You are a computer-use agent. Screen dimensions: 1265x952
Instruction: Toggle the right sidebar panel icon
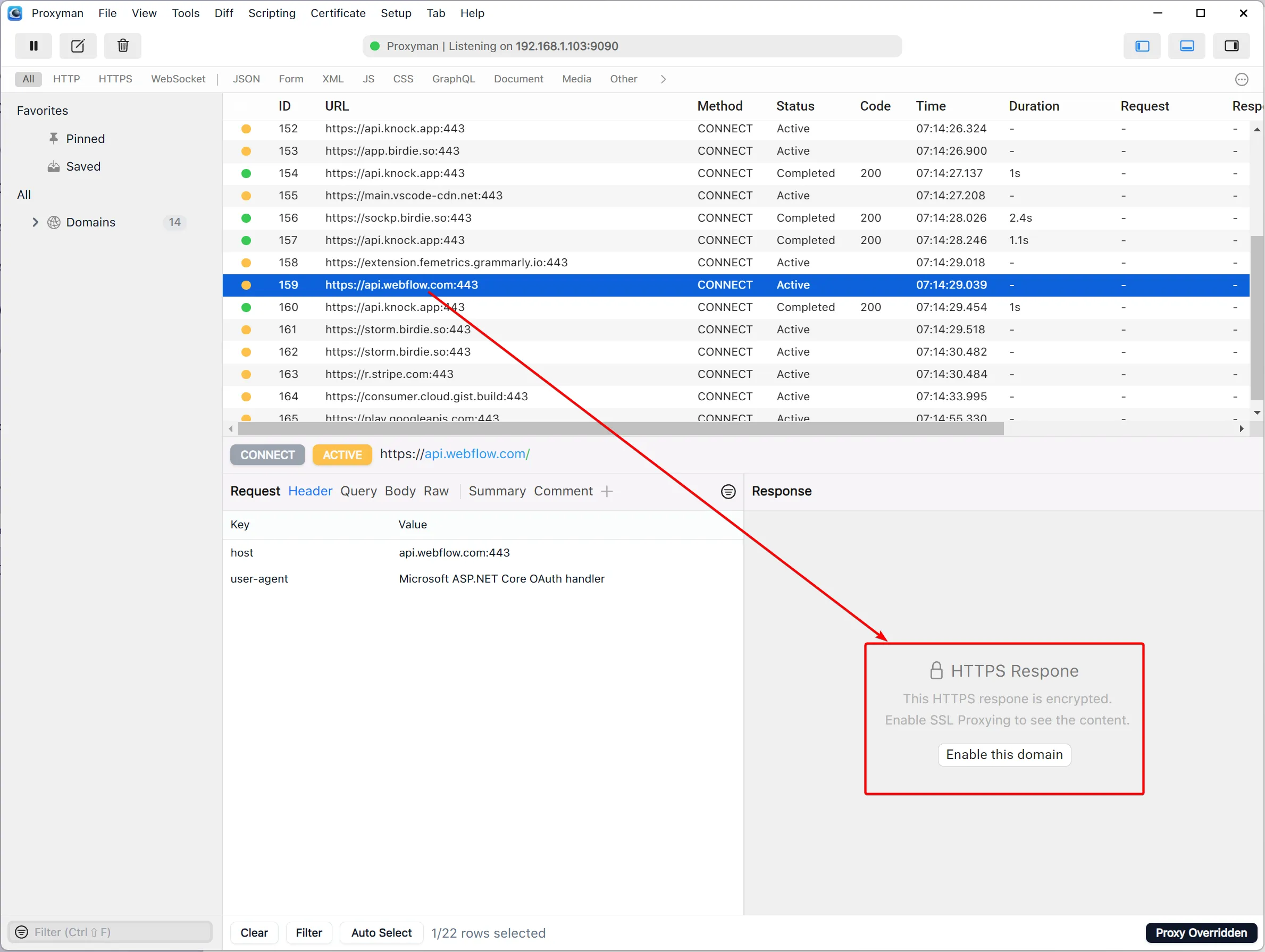point(1232,46)
